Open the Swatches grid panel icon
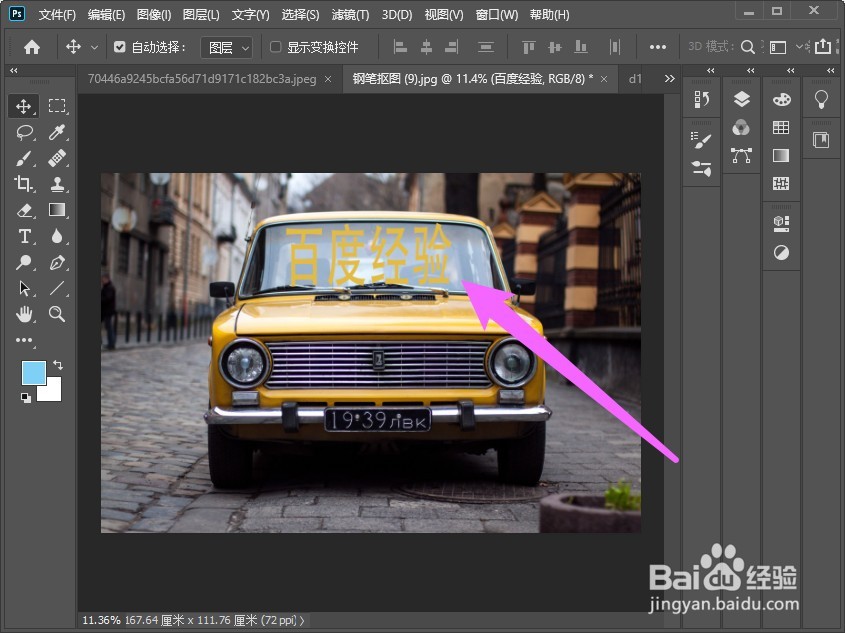This screenshot has width=845, height=633. pos(781,128)
